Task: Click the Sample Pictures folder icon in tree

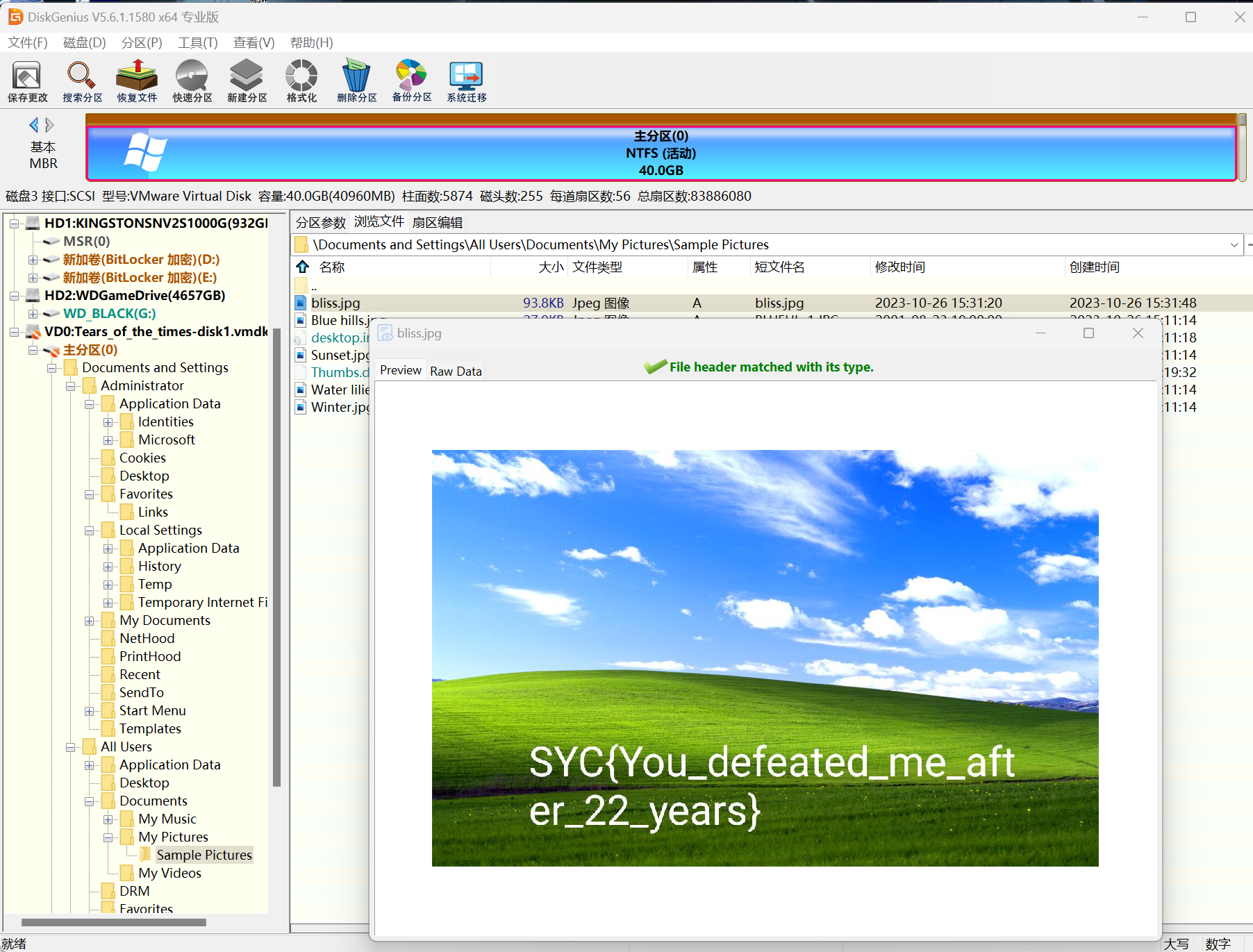Action: [x=146, y=854]
